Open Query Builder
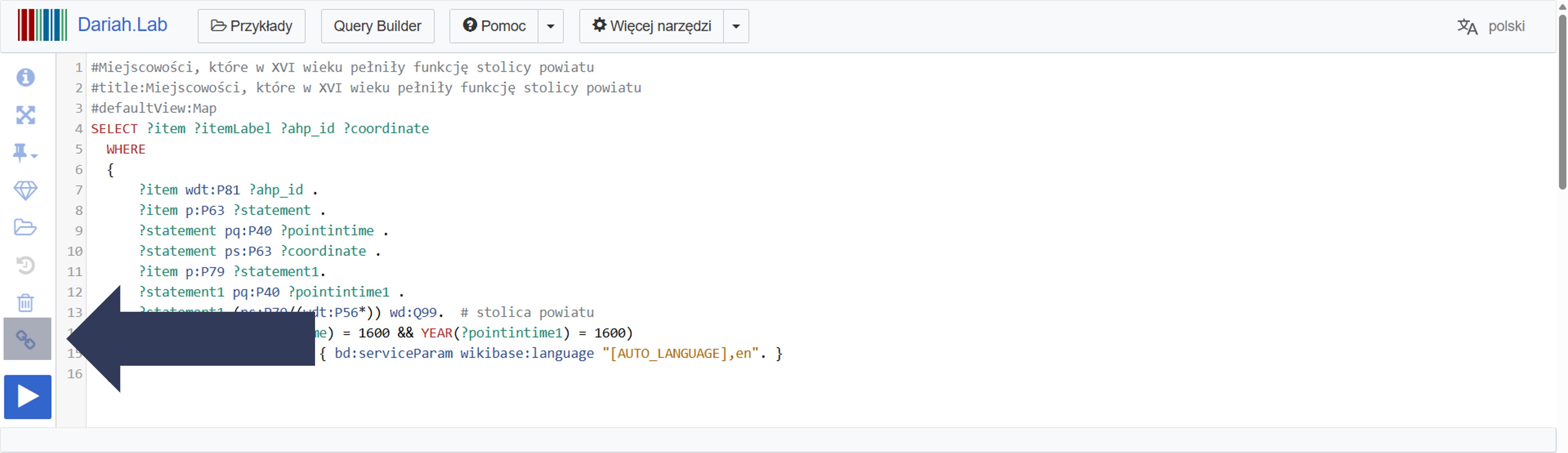Image resolution: width=1568 pixels, height=453 pixels. pos(377,26)
